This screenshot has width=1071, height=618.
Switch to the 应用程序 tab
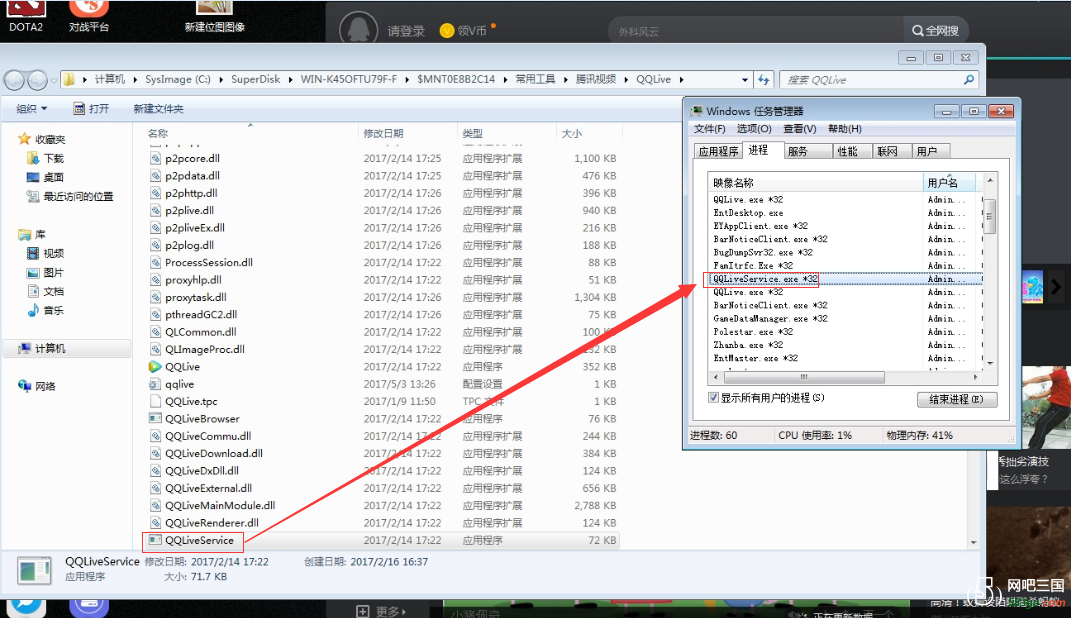pos(719,152)
